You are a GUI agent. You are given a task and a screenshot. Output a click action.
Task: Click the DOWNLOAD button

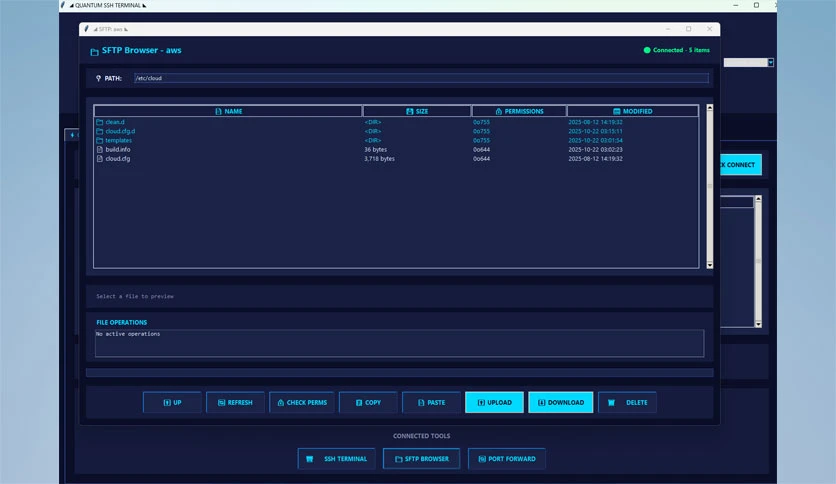click(x=560, y=402)
